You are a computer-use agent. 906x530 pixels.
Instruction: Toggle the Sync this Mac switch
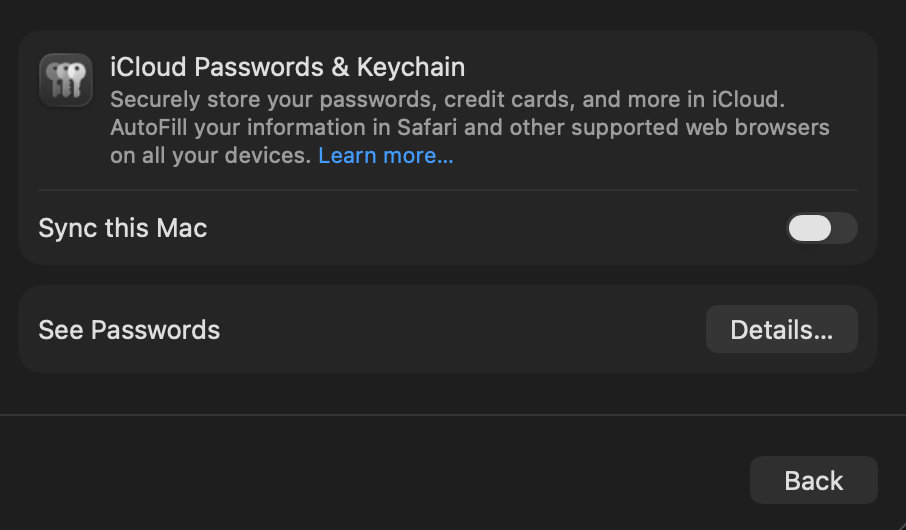(821, 228)
